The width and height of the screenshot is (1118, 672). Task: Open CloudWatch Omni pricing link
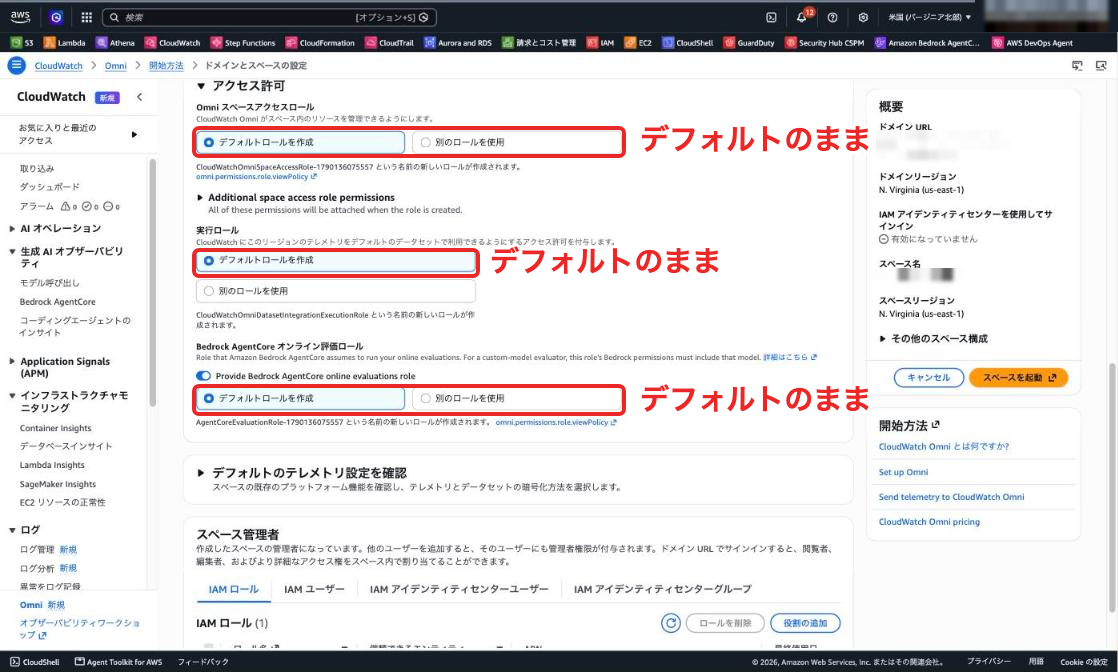tap(929, 522)
